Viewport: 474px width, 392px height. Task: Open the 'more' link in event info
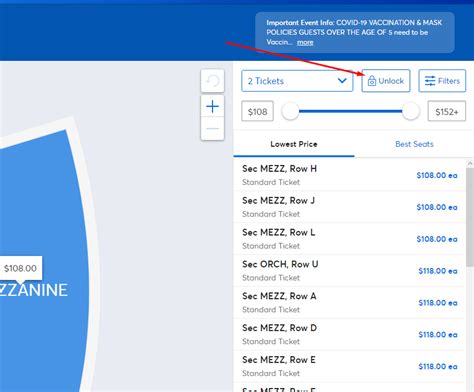pyautogui.click(x=305, y=42)
